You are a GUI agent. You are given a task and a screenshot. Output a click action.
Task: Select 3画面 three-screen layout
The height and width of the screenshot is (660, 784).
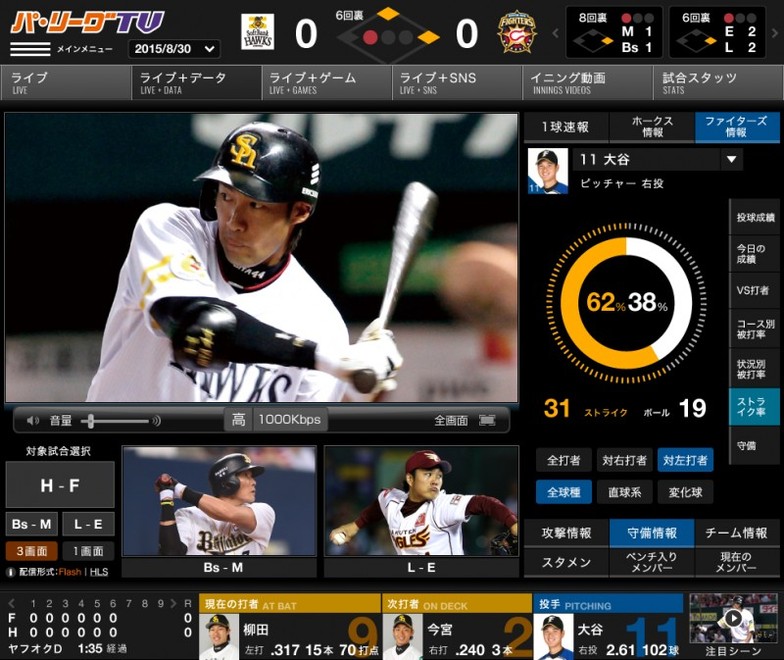pyautogui.click(x=31, y=551)
